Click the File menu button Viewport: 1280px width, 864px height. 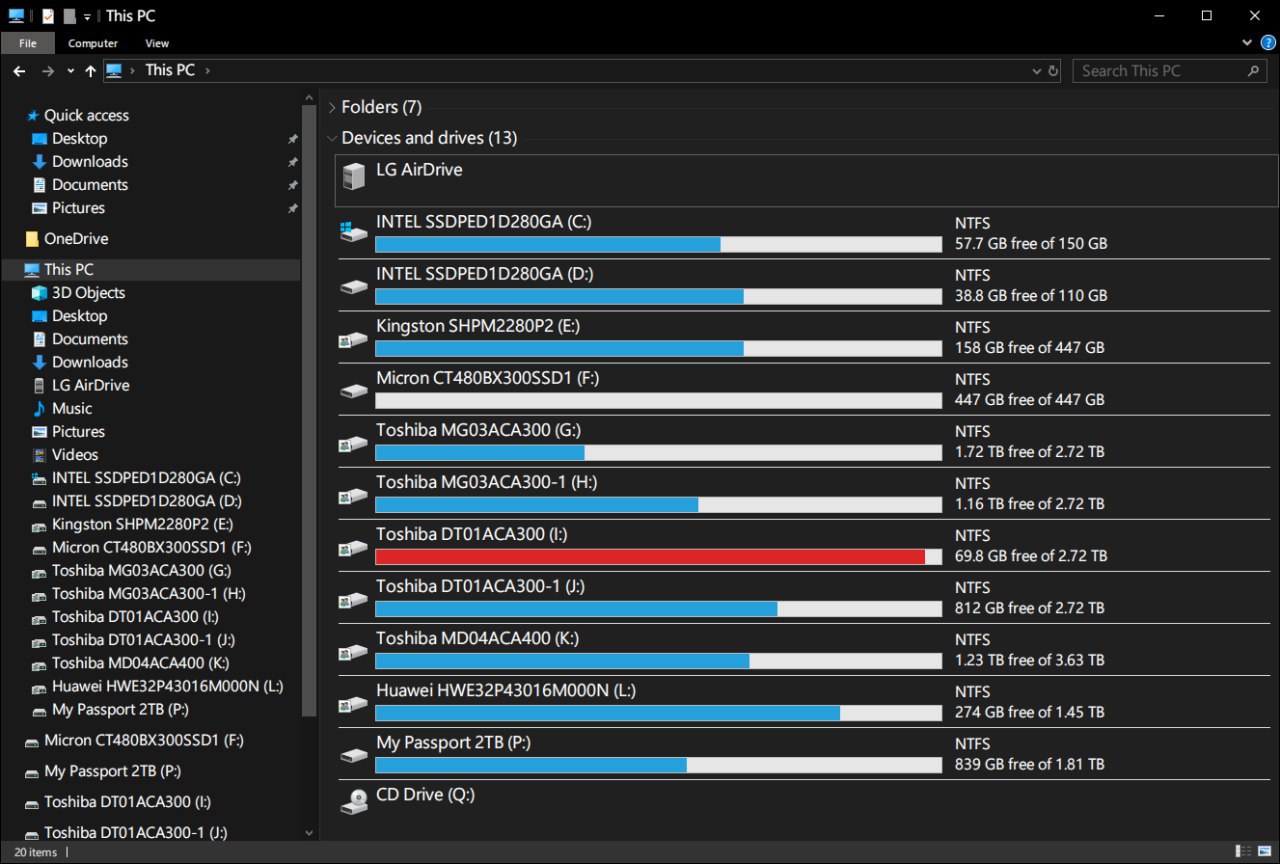coord(28,43)
